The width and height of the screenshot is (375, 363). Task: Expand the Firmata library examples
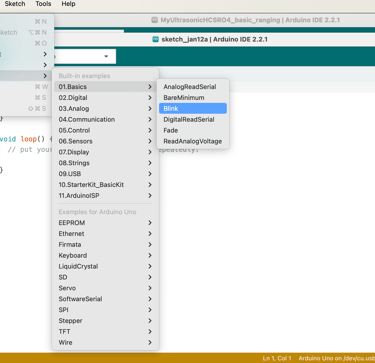tap(105, 245)
